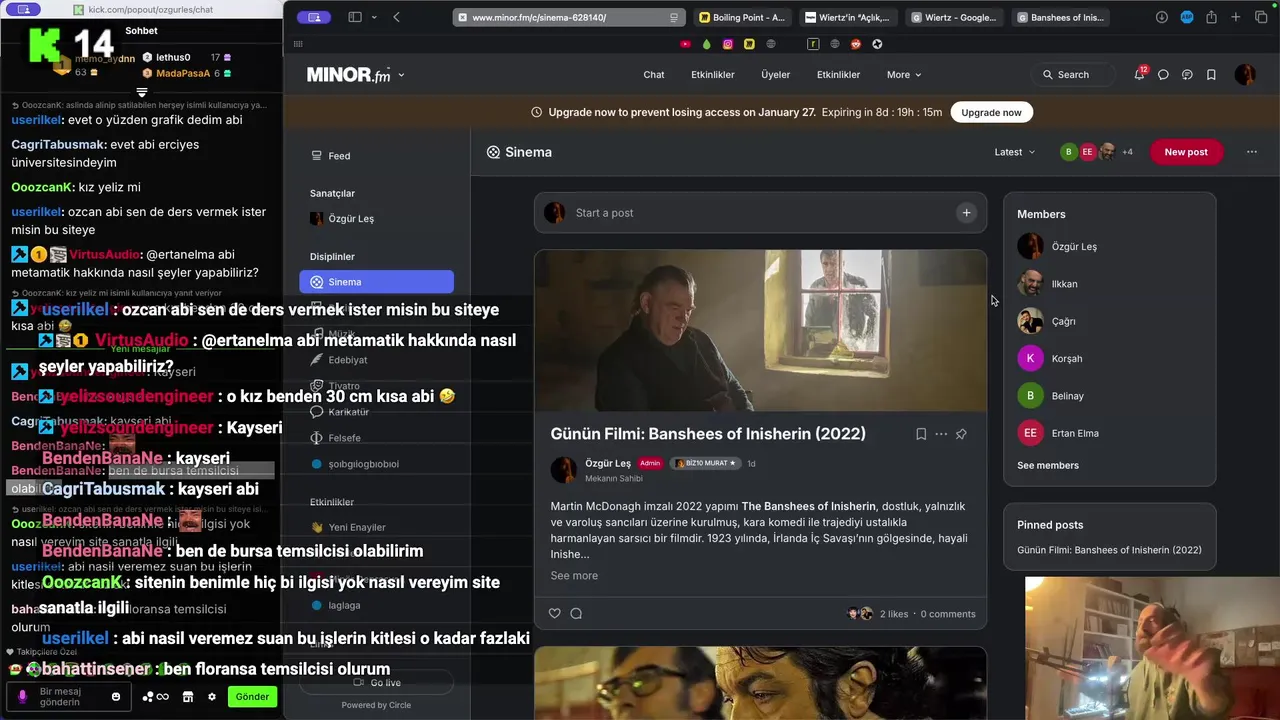Click the YouTube favorite in the bookmarks bar
Image resolution: width=1280 pixels, height=720 pixels.
tap(685, 44)
